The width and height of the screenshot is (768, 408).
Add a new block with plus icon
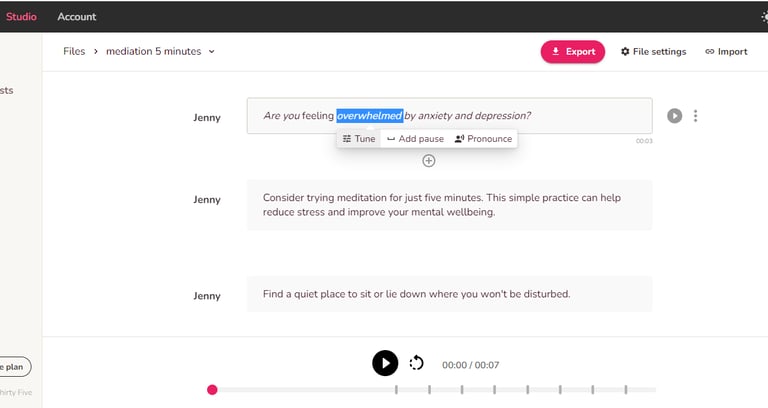[x=429, y=161]
